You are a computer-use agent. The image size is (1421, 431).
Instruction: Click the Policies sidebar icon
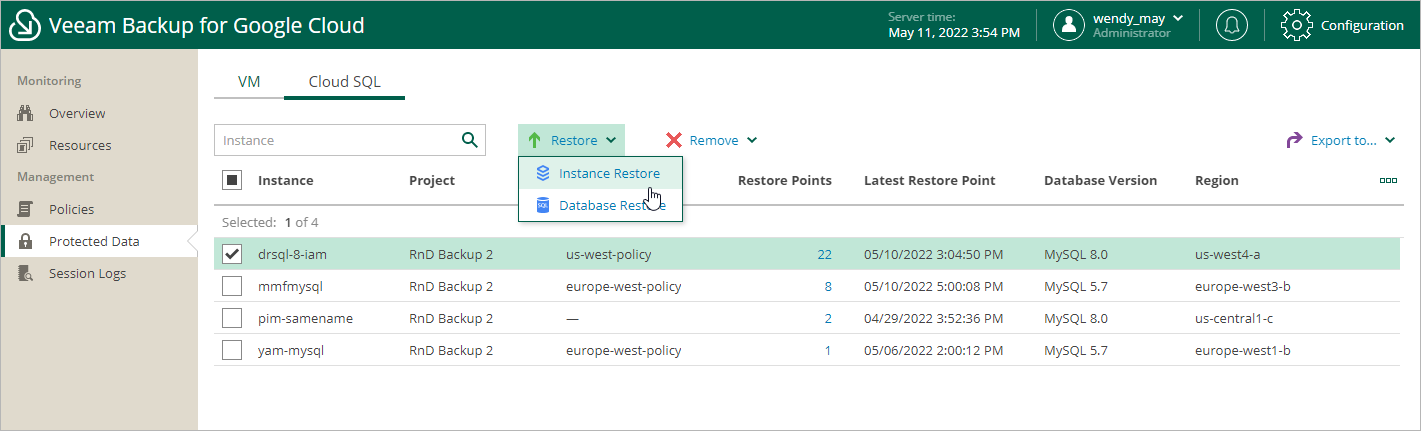coord(26,209)
